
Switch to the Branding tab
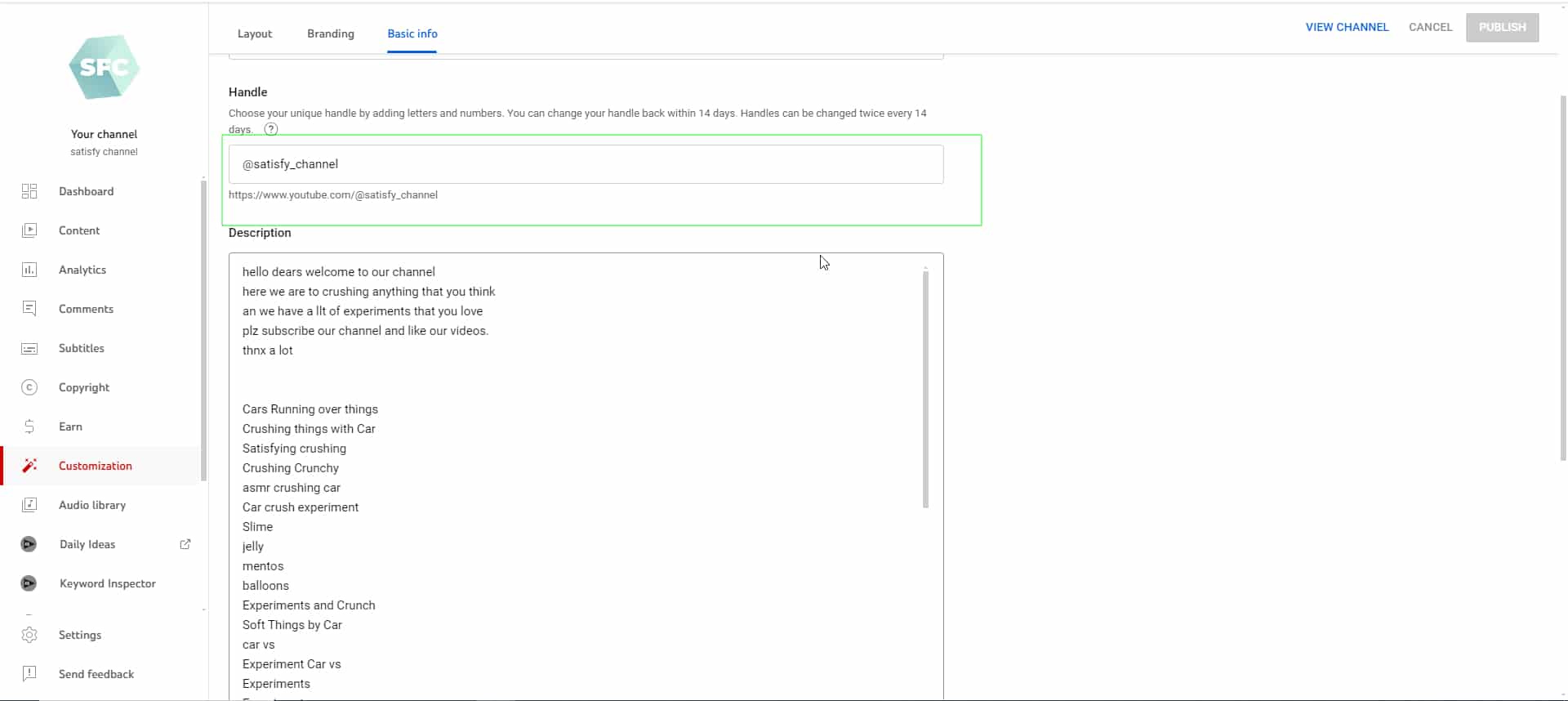331,33
